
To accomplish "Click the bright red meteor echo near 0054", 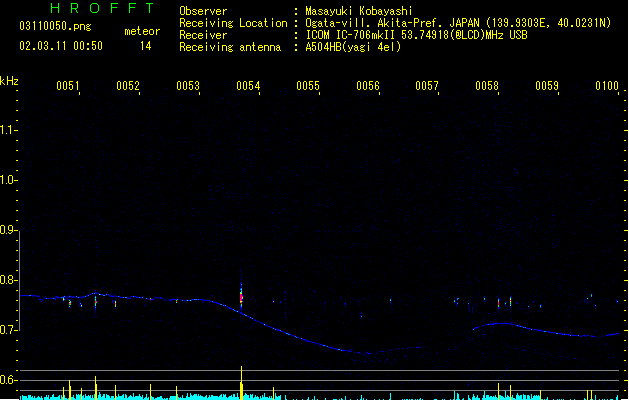I will pos(241,298).
